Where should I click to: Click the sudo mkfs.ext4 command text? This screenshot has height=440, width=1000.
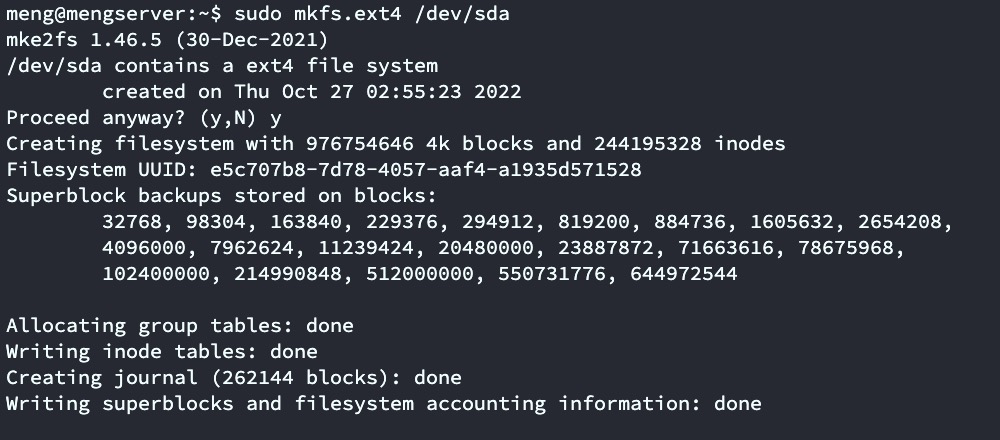point(318,13)
